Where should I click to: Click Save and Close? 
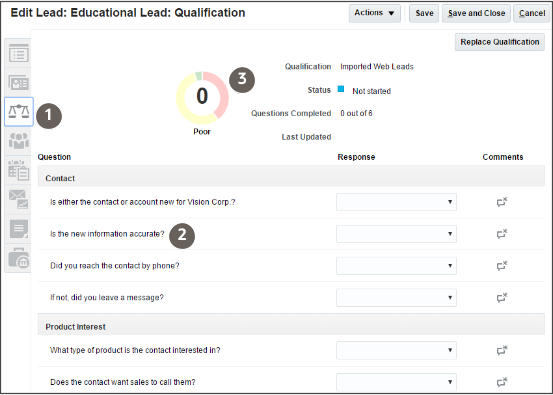coord(476,13)
